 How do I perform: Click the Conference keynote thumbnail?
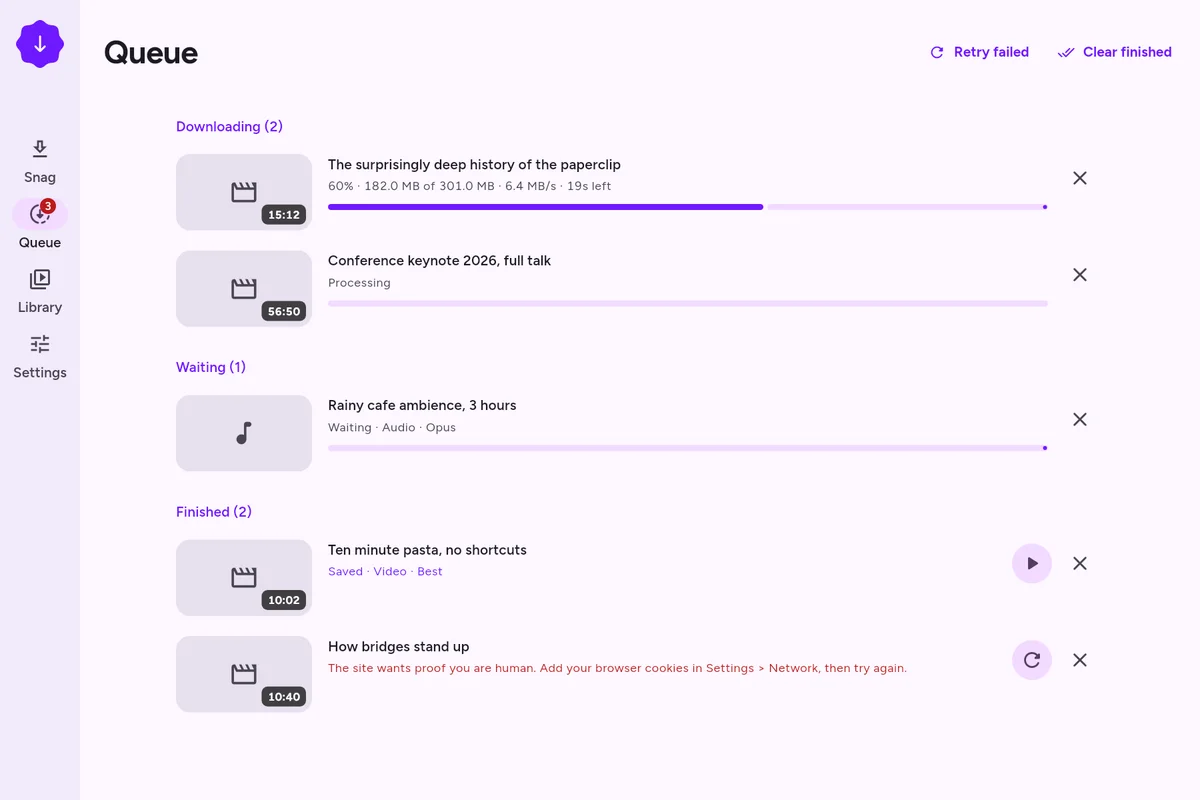244,289
